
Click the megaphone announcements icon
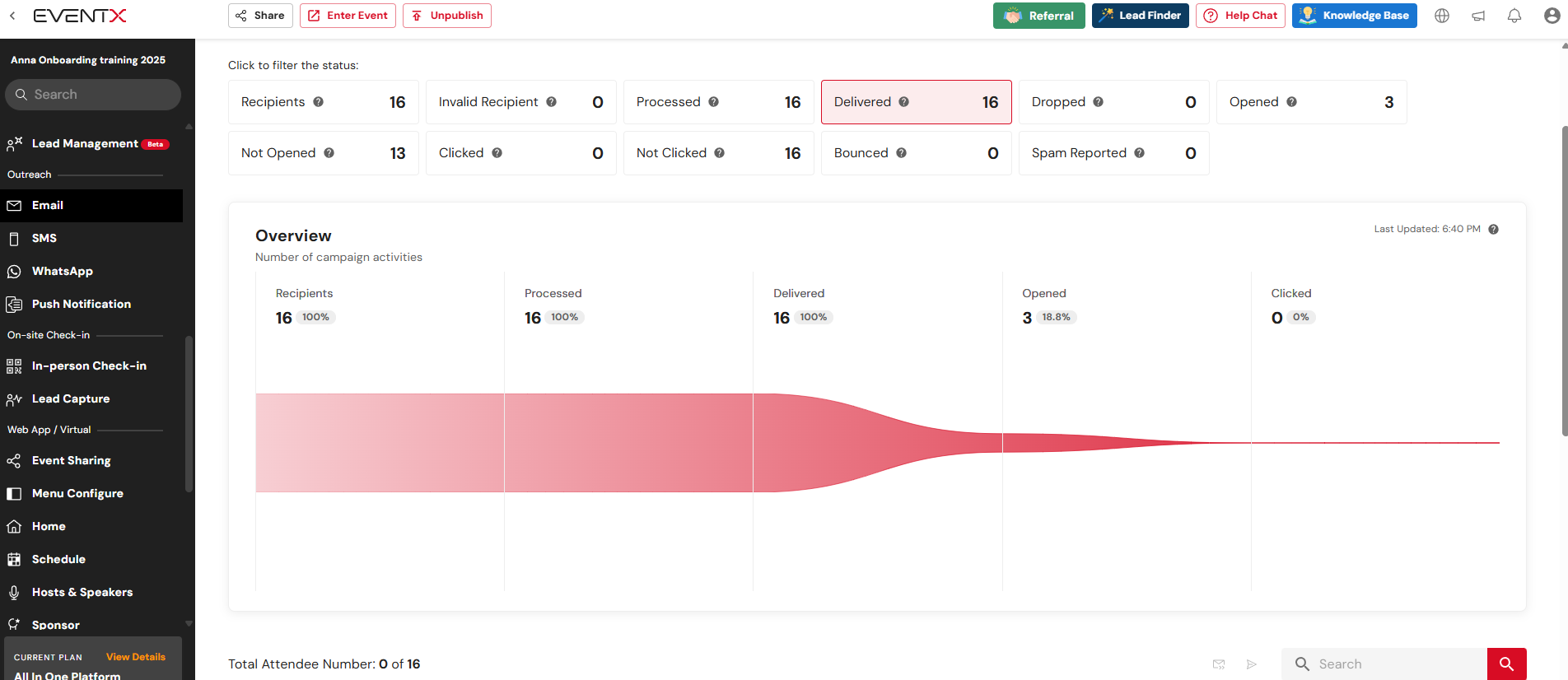pos(1478,16)
